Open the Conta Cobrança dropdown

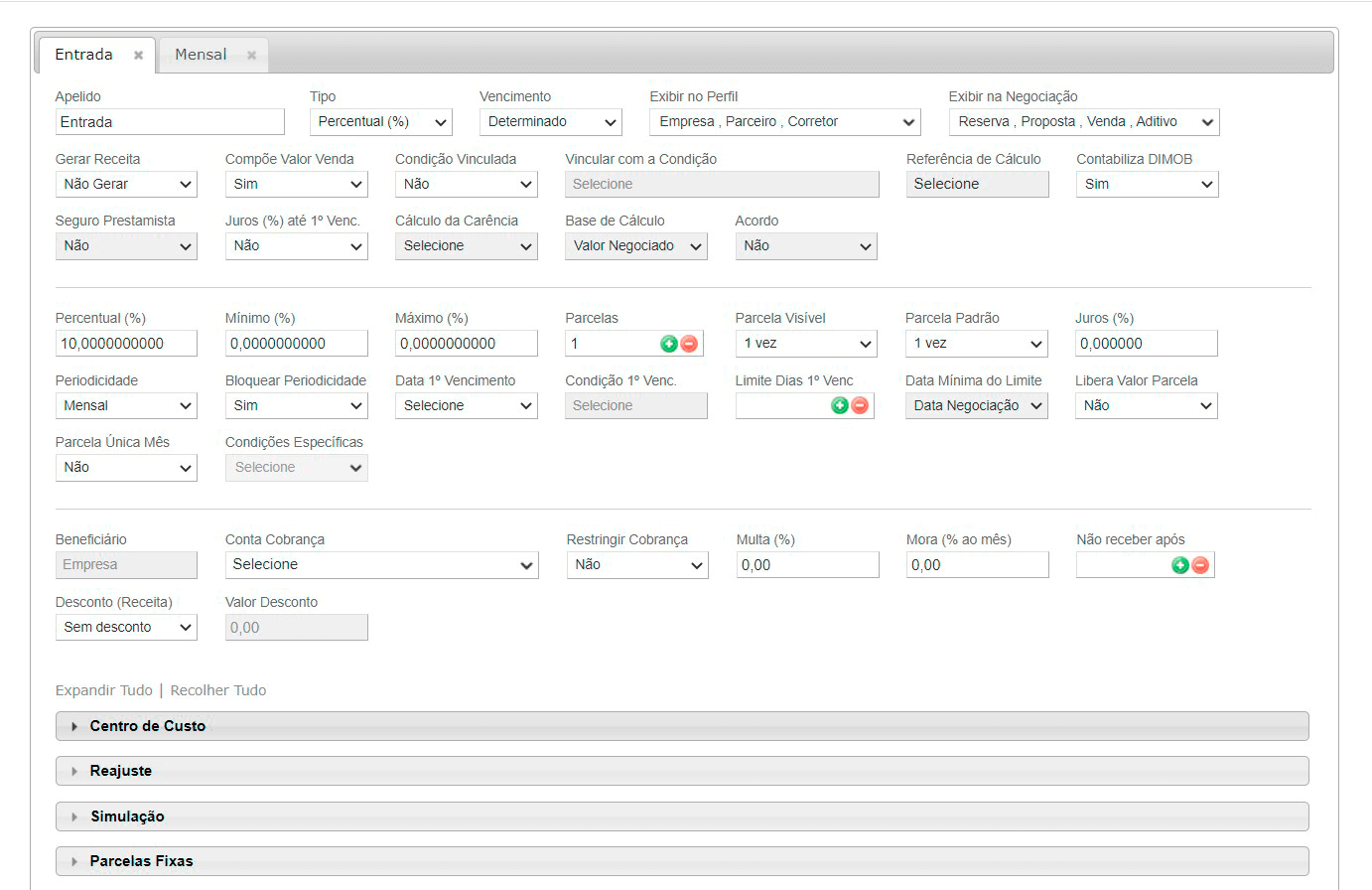381,565
